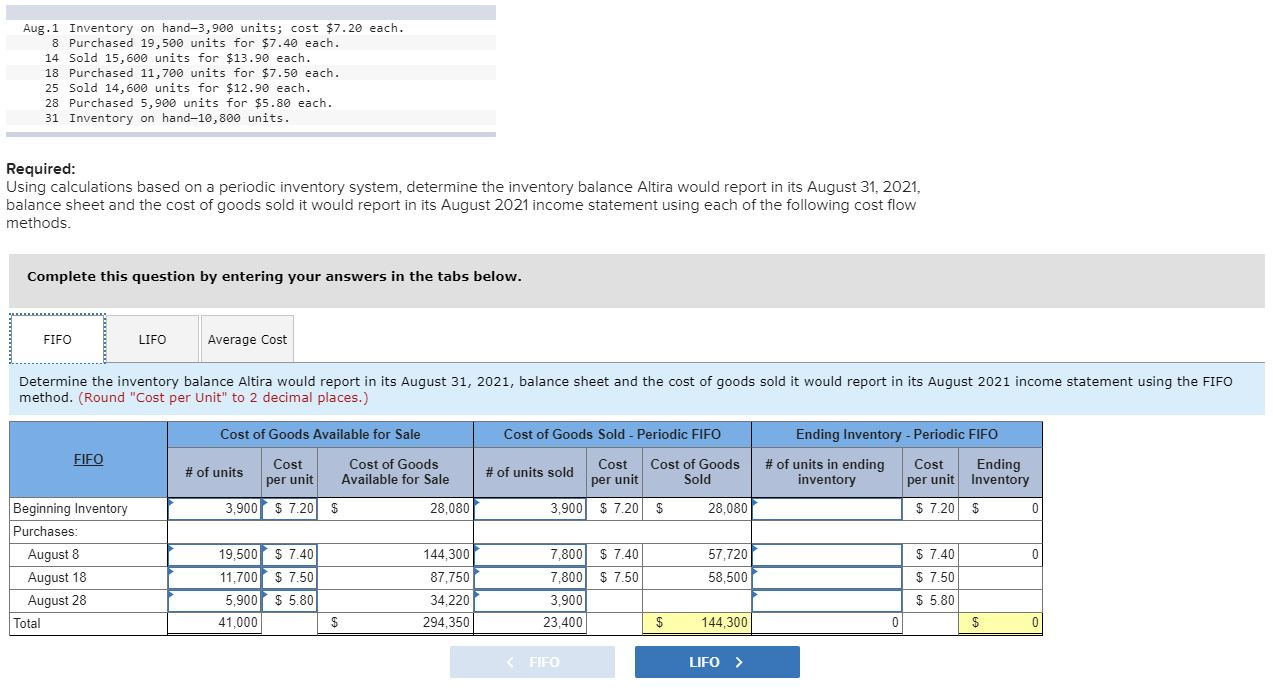1276x688 pixels.
Task: Open the Average Cost tab
Action: click(247, 338)
